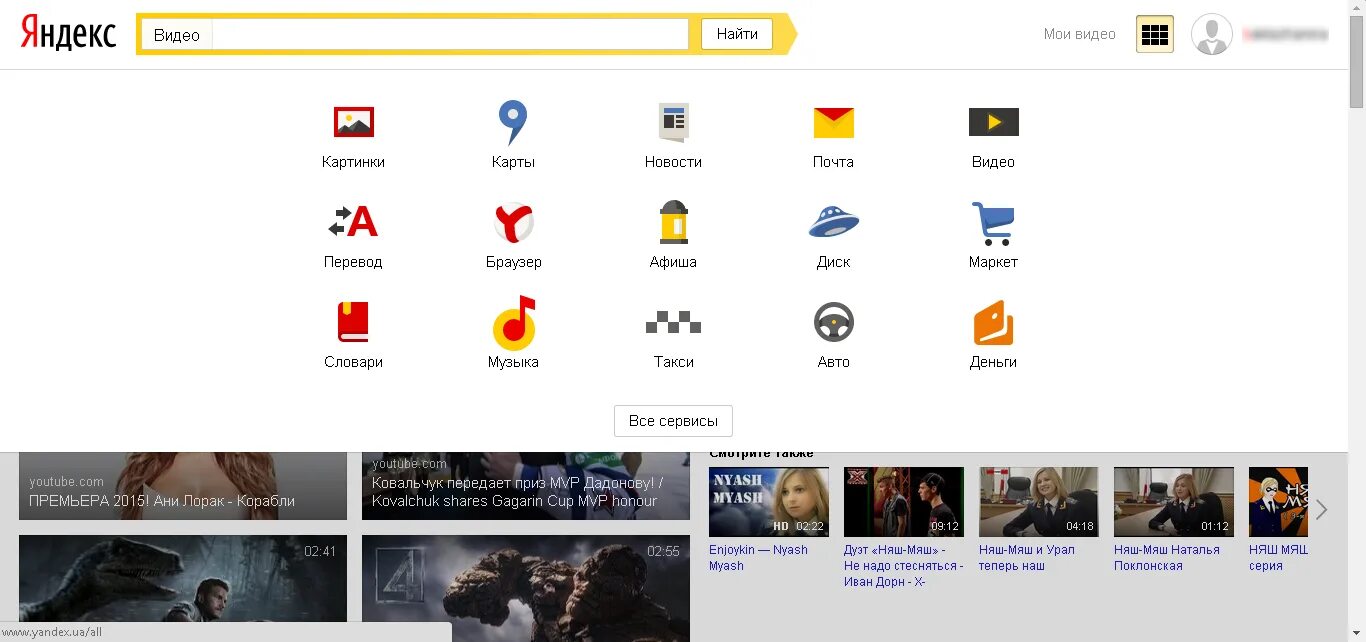This screenshot has width=1366, height=642.
Task: Play the 04:18 video thumbnail
Action: (1039, 502)
